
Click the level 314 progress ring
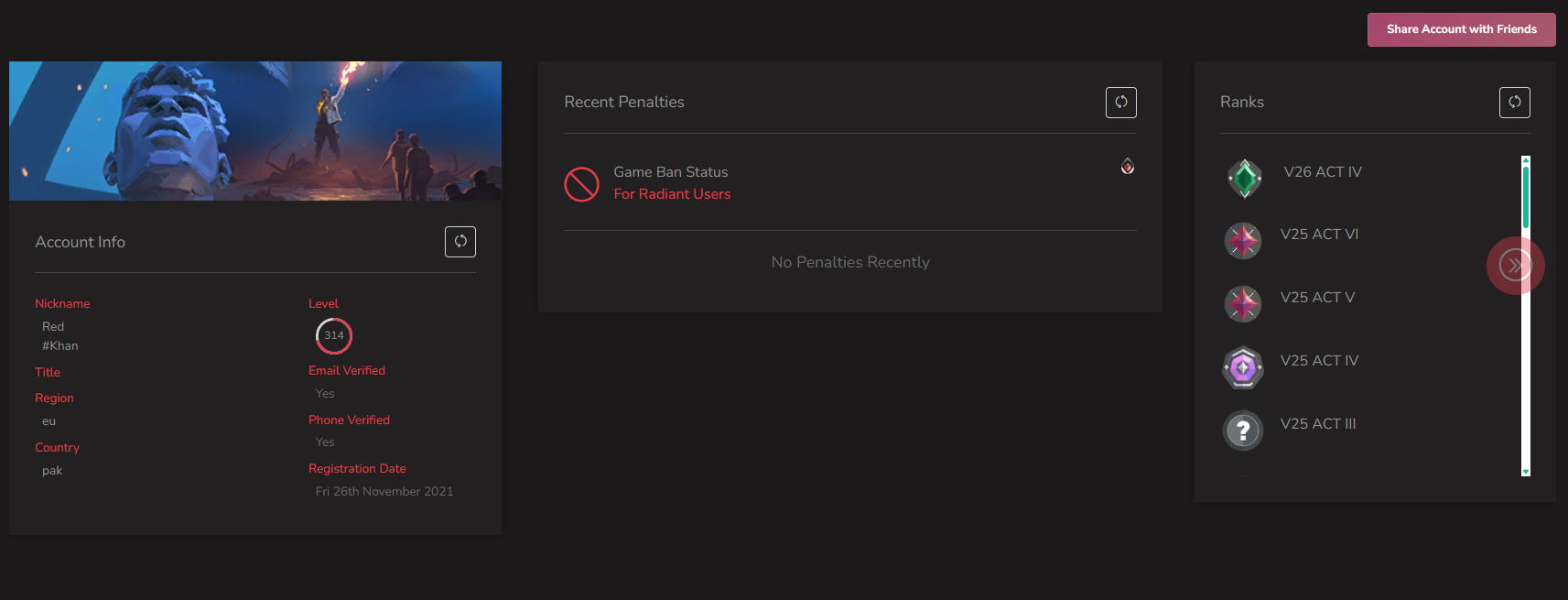click(334, 335)
